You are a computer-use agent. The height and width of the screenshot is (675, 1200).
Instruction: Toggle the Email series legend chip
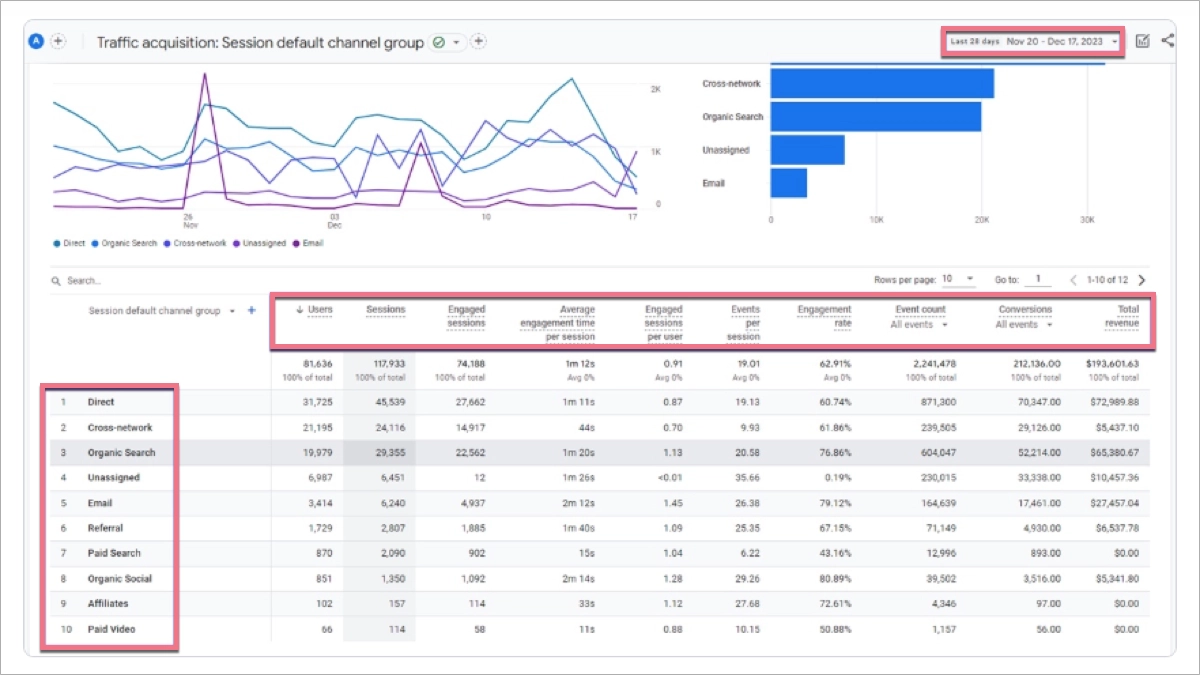coord(307,243)
